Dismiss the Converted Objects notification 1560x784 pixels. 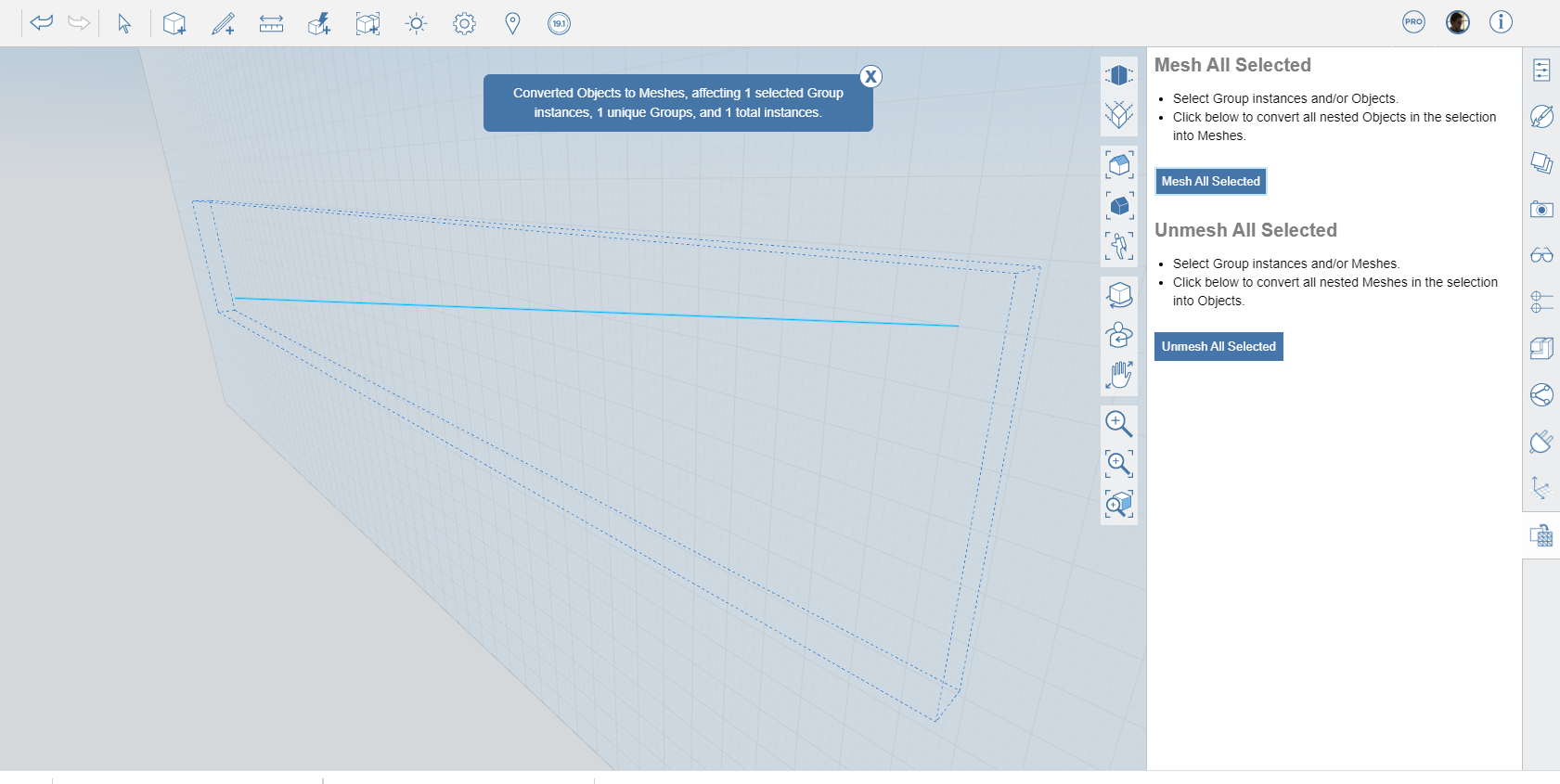pyautogui.click(x=870, y=77)
